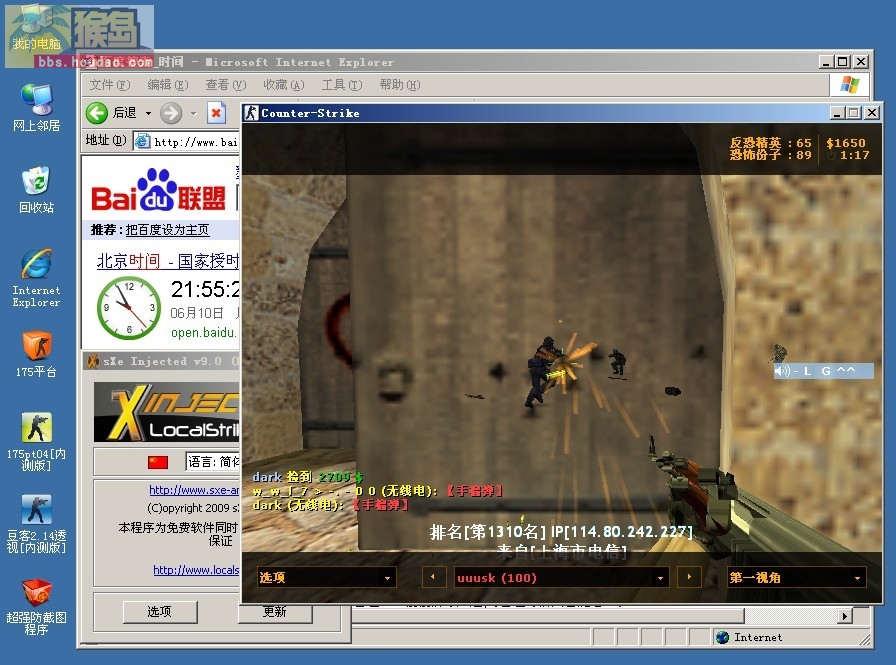Click the 选项 button in sXe window
This screenshot has width=896, height=665.
(160, 611)
